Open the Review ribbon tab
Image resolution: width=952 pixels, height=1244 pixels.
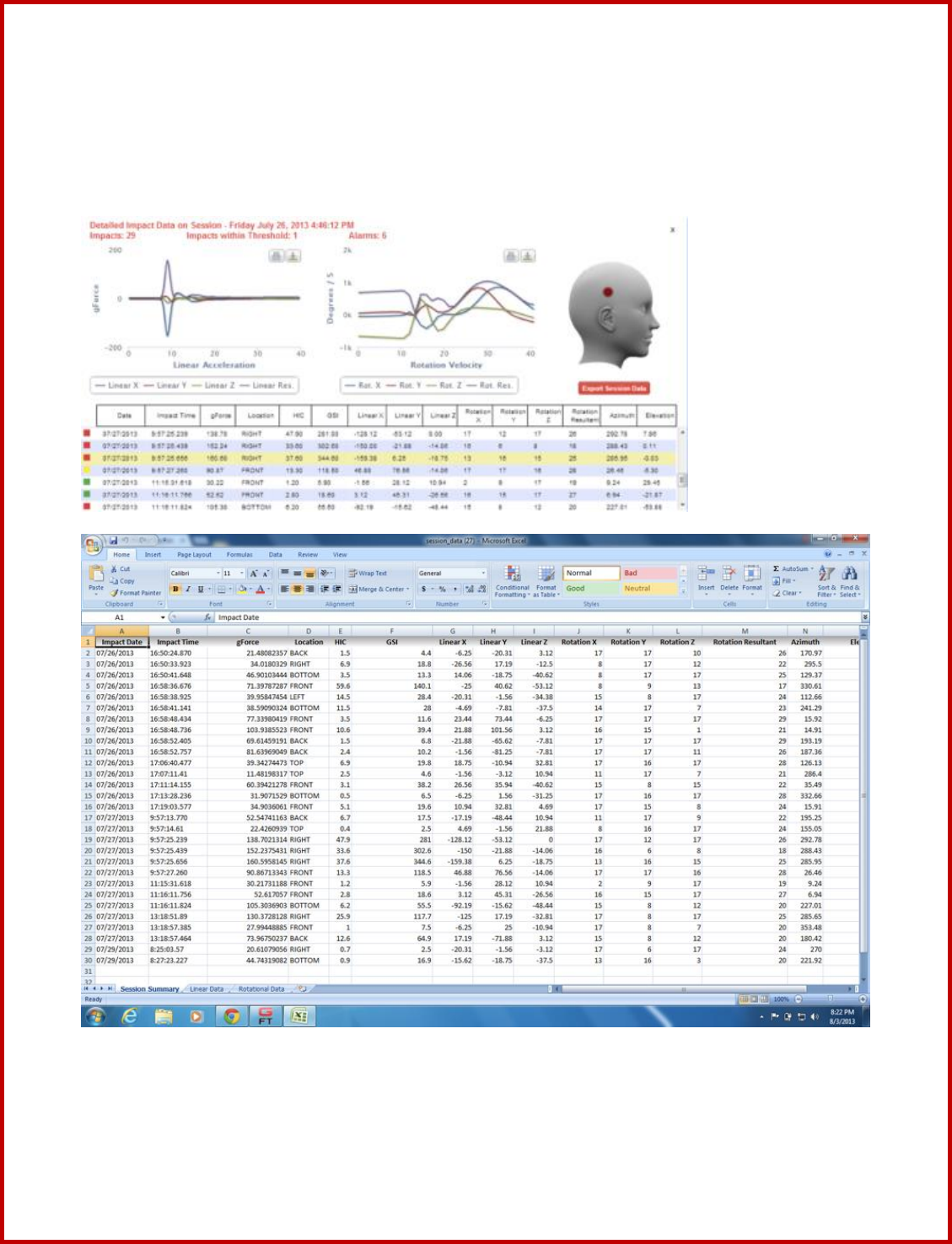click(308, 555)
